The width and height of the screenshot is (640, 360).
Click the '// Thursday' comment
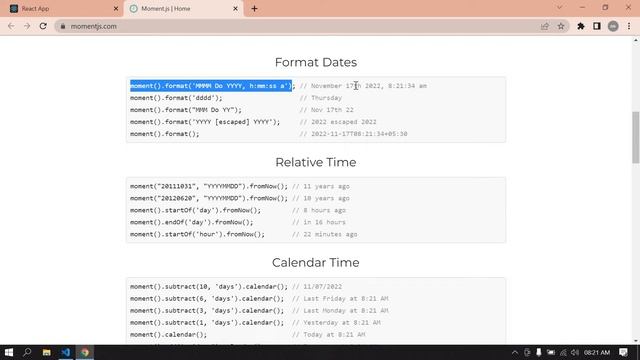pyautogui.click(x=321, y=98)
